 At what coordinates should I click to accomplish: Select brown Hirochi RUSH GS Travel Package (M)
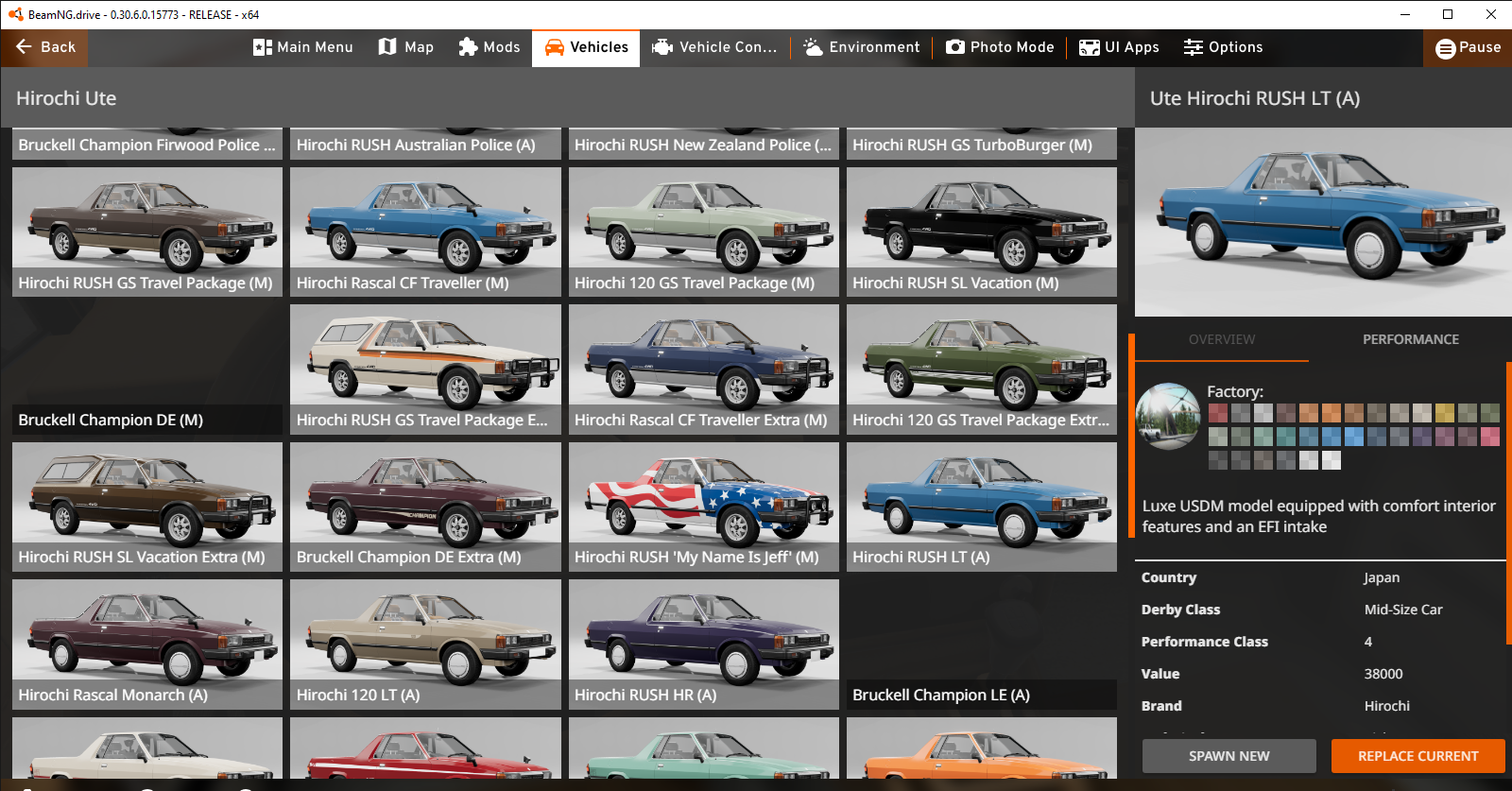pos(147,232)
